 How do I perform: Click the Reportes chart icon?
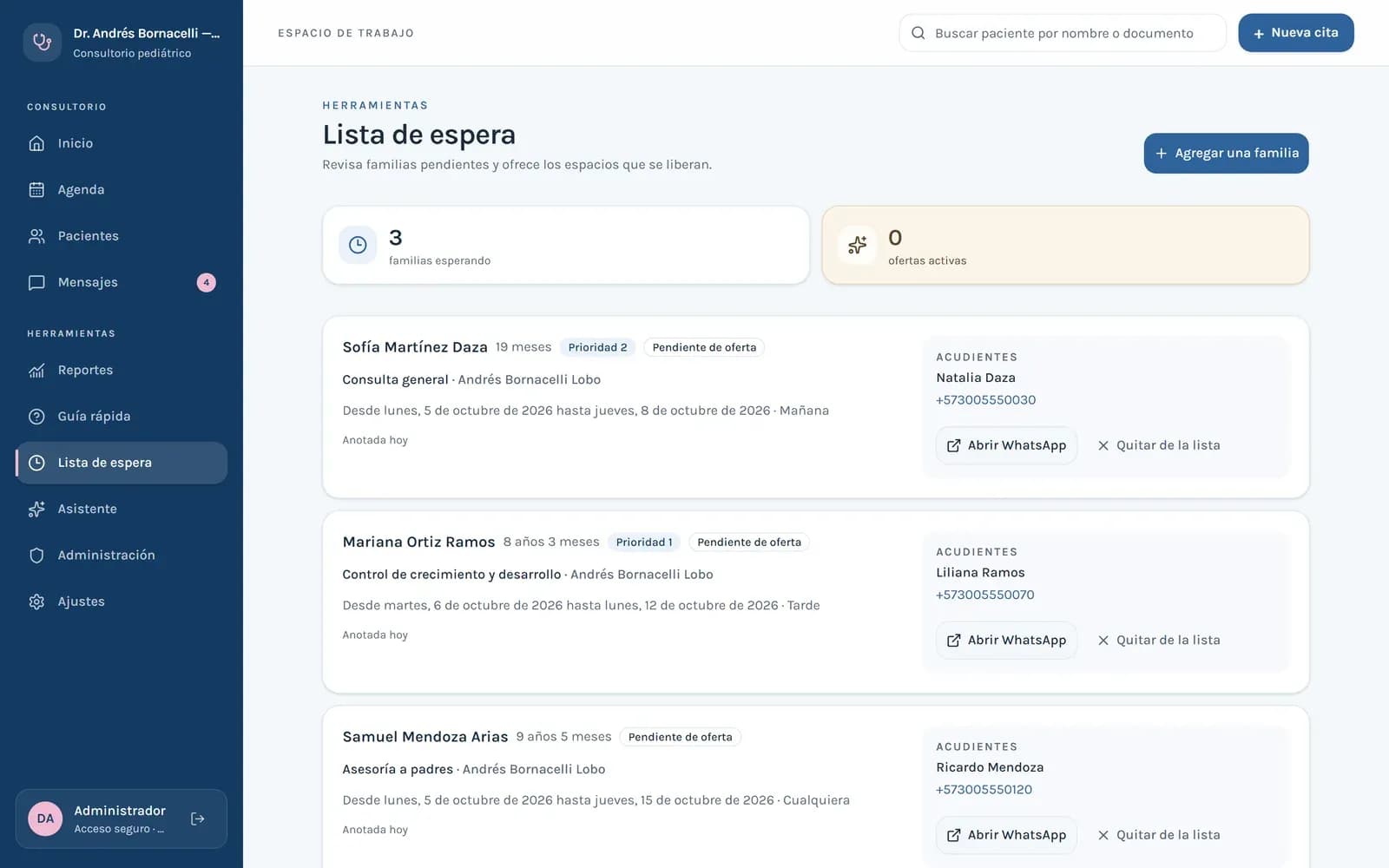click(36, 370)
